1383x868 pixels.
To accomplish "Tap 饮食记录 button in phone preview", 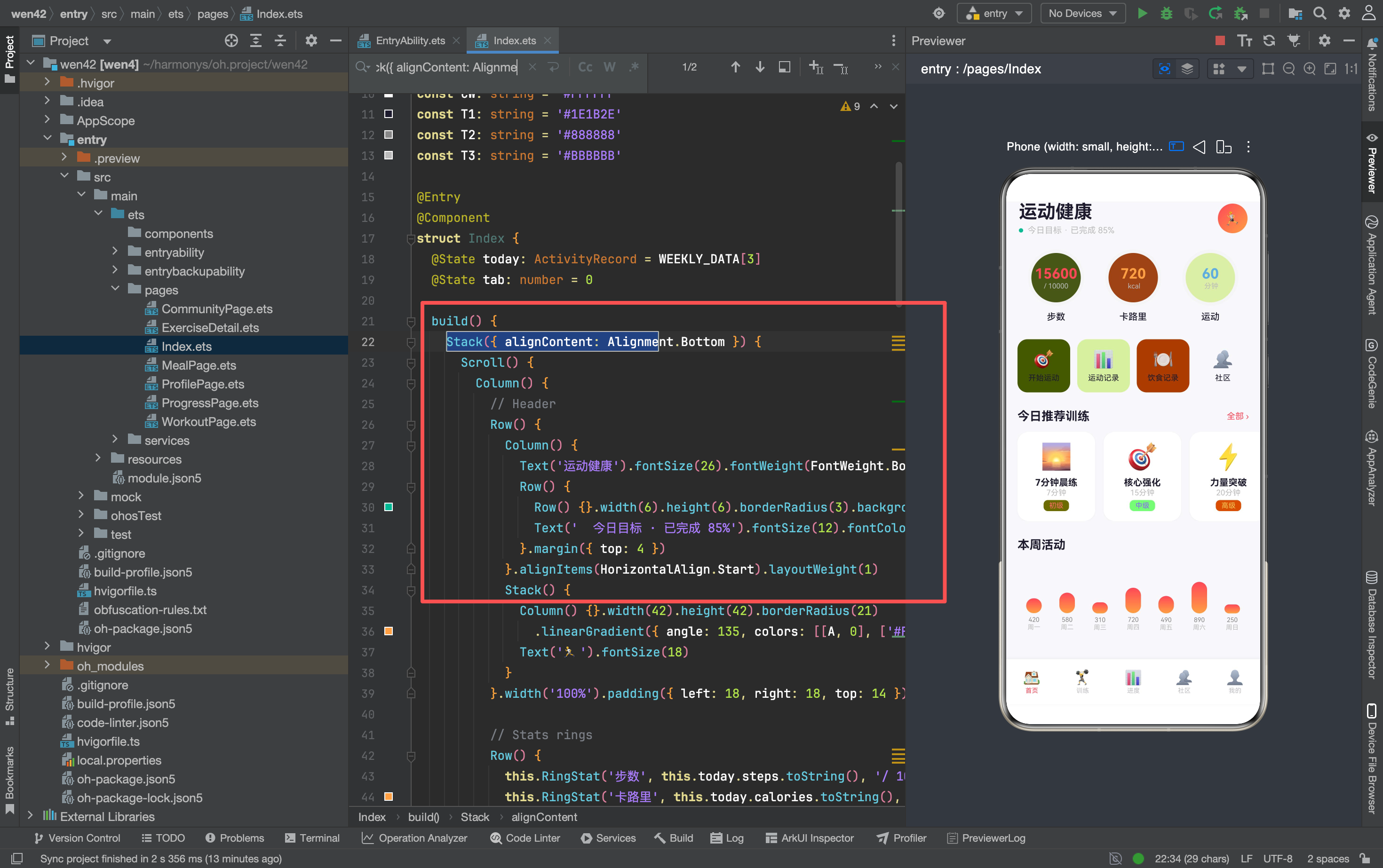I will (x=1162, y=366).
